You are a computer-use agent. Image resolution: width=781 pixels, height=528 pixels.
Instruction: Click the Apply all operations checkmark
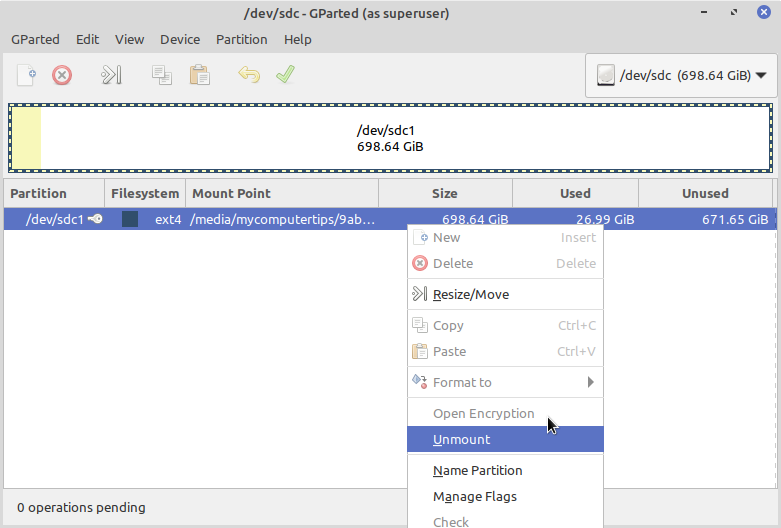285,75
